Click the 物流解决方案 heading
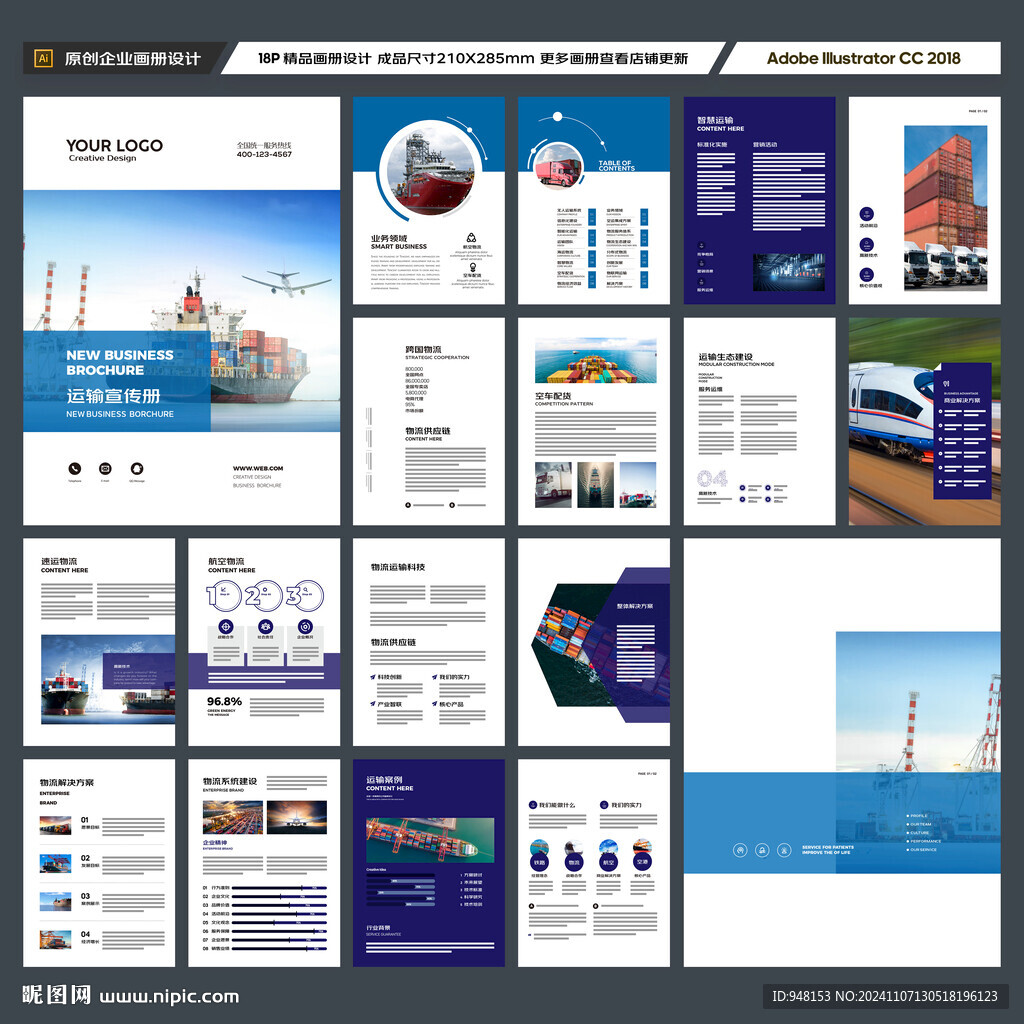 [x=67, y=782]
